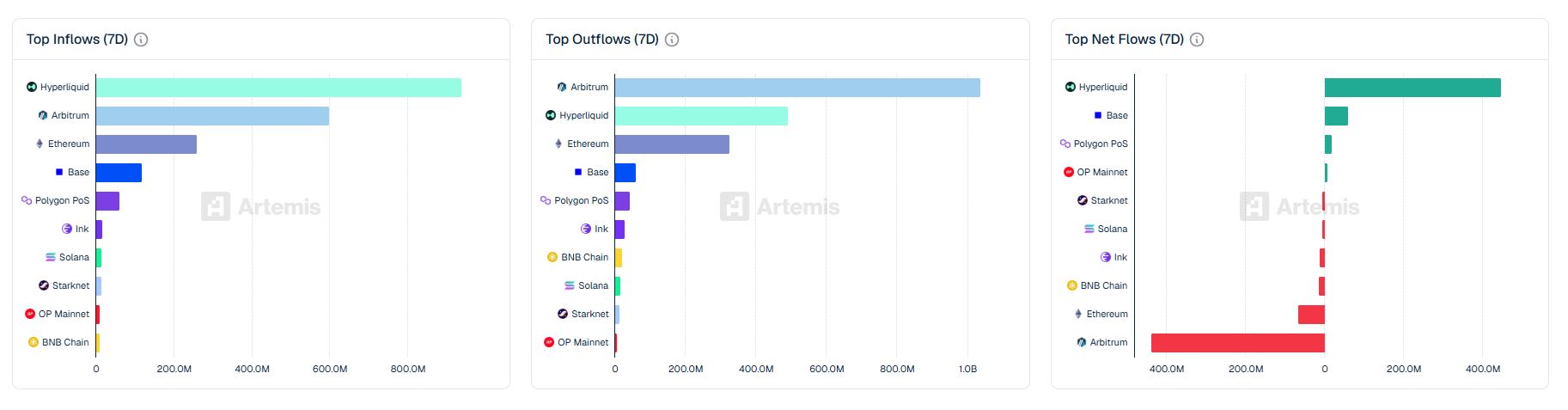Select the green Hyperliquid bar in Net Flows
Viewport: 1568px width, 410px height.
[x=1412, y=88]
